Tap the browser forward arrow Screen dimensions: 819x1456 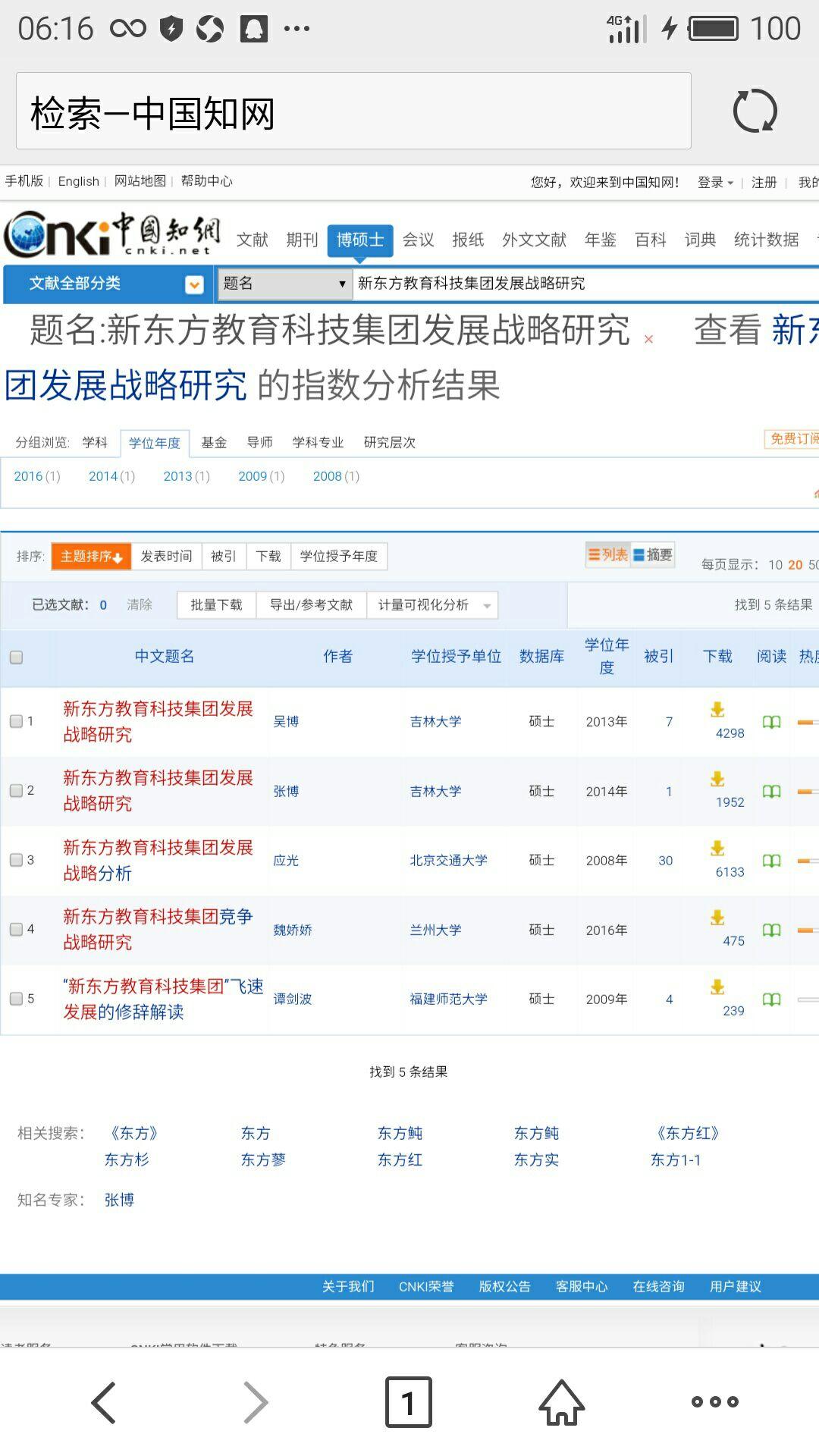point(256,1402)
